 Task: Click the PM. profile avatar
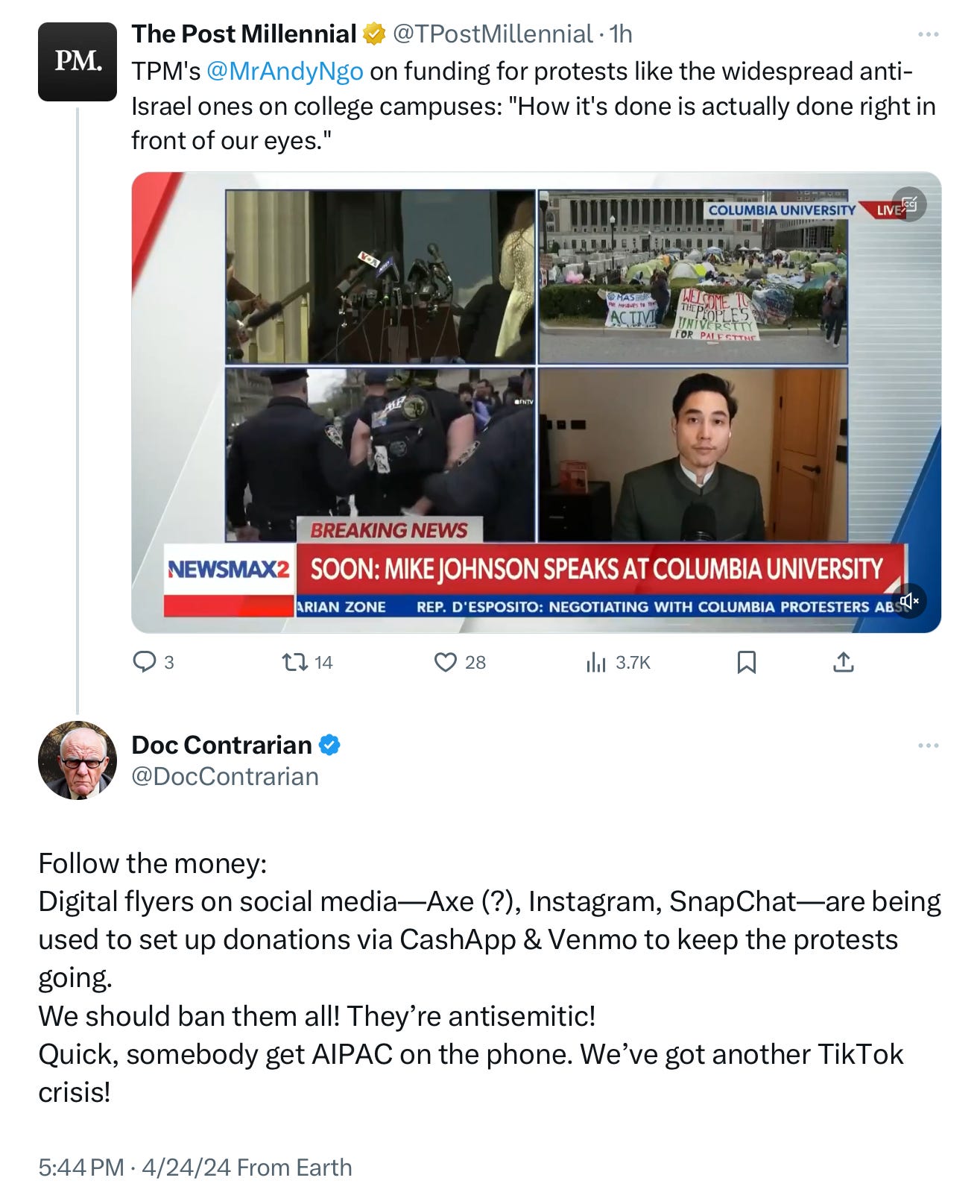78,62
